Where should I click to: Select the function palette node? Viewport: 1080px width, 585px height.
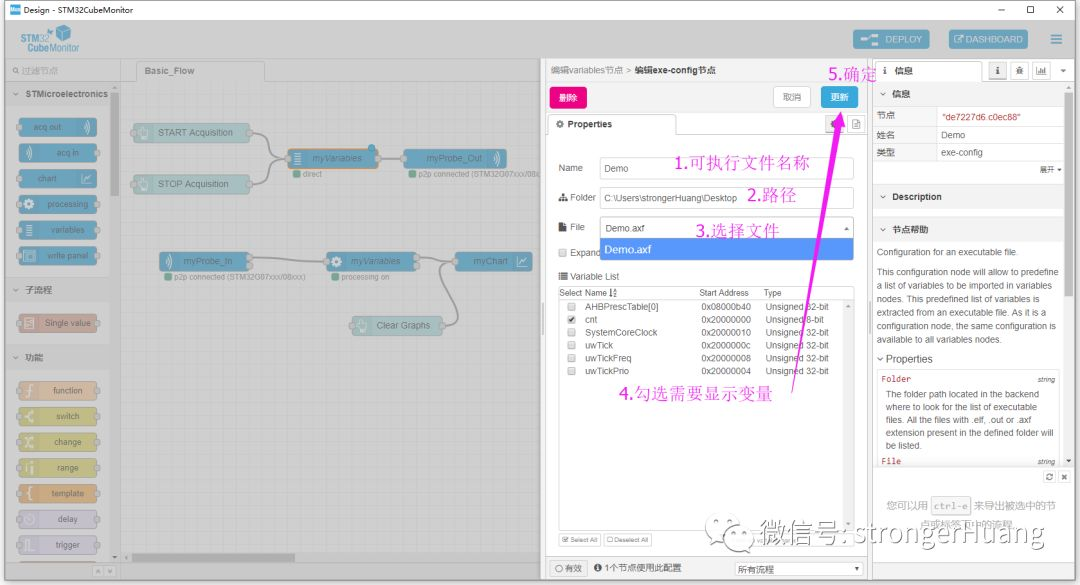pyautogui.click(x=57, y=391)
